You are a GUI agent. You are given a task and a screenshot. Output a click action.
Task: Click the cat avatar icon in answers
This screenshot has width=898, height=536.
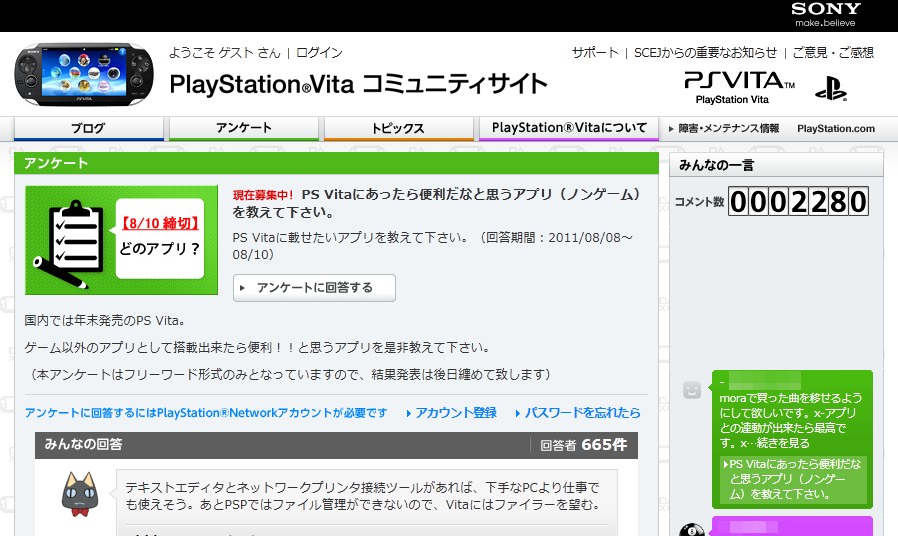click(80, 495)
